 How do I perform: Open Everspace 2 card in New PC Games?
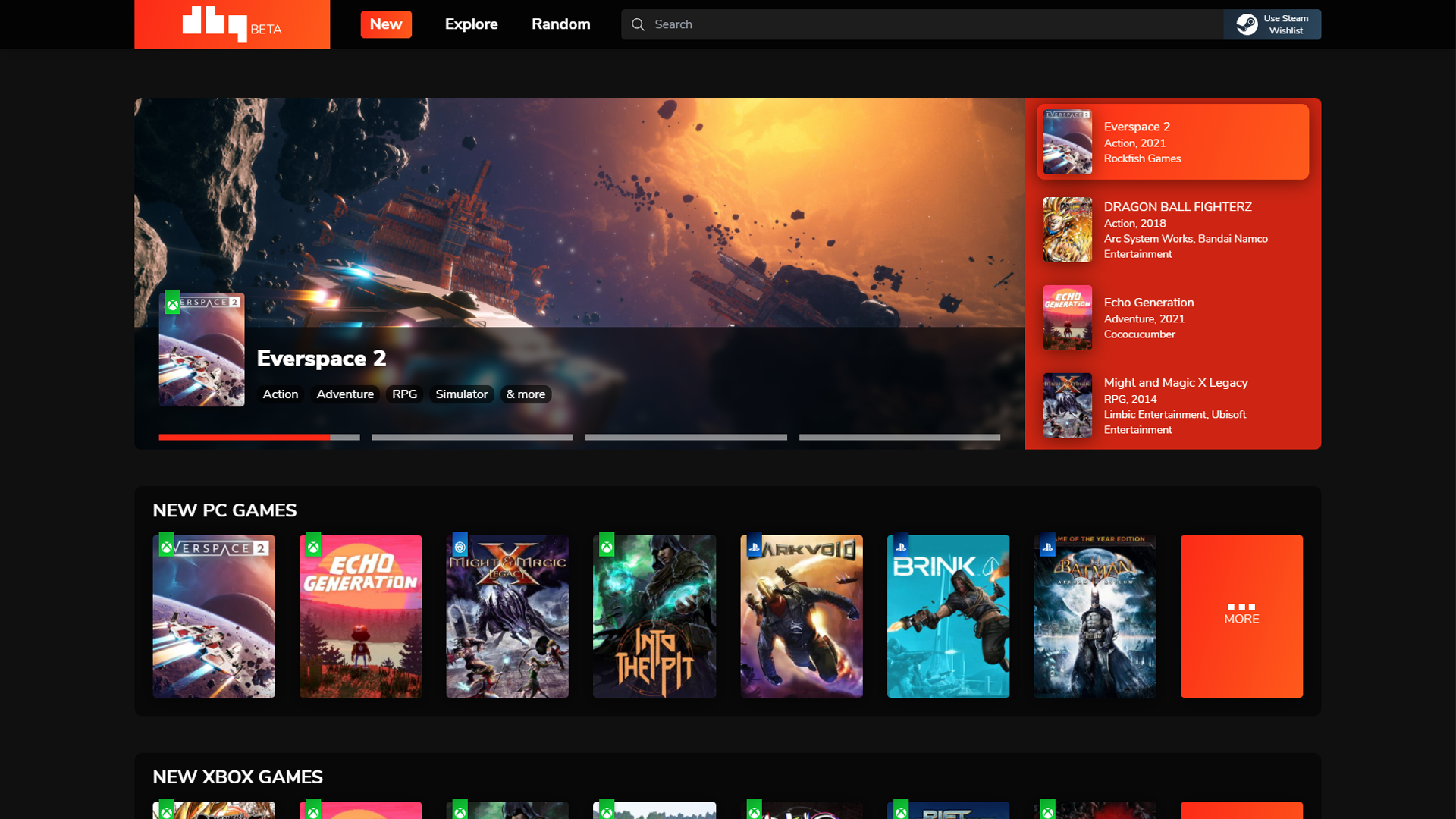pos(214,617)
